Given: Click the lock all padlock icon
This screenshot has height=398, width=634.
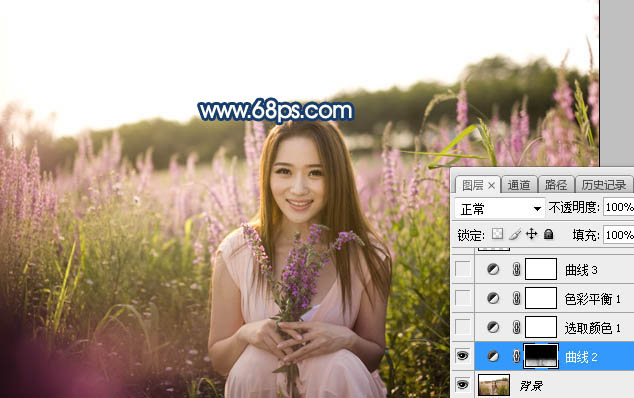Looking at the screenshot, I should (548, 234).
